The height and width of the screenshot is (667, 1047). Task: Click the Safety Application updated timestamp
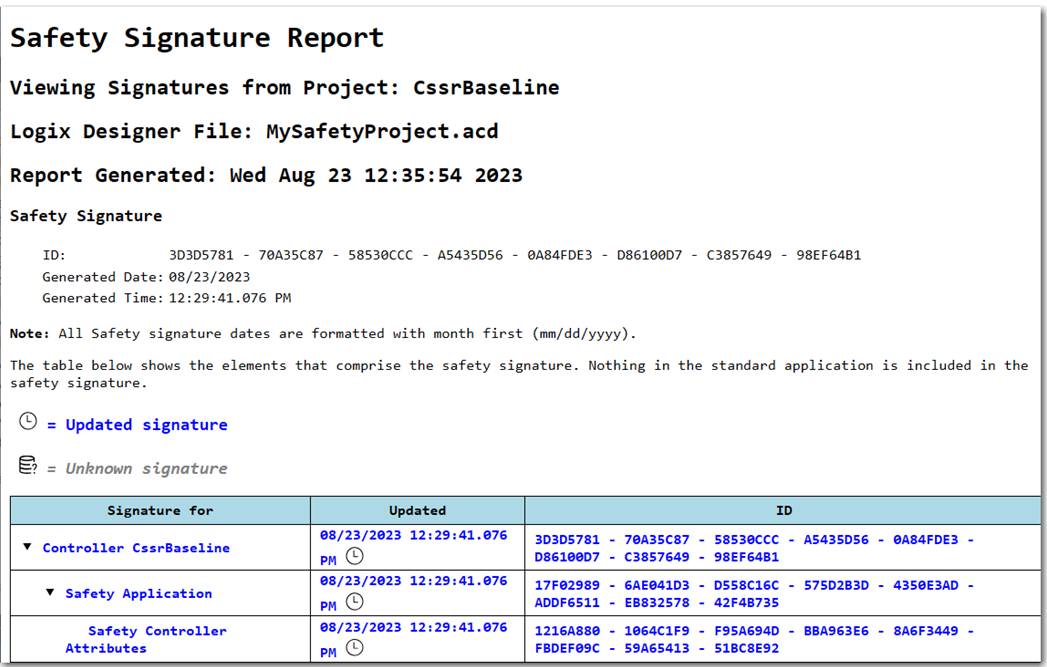click(x=413, y=582)
